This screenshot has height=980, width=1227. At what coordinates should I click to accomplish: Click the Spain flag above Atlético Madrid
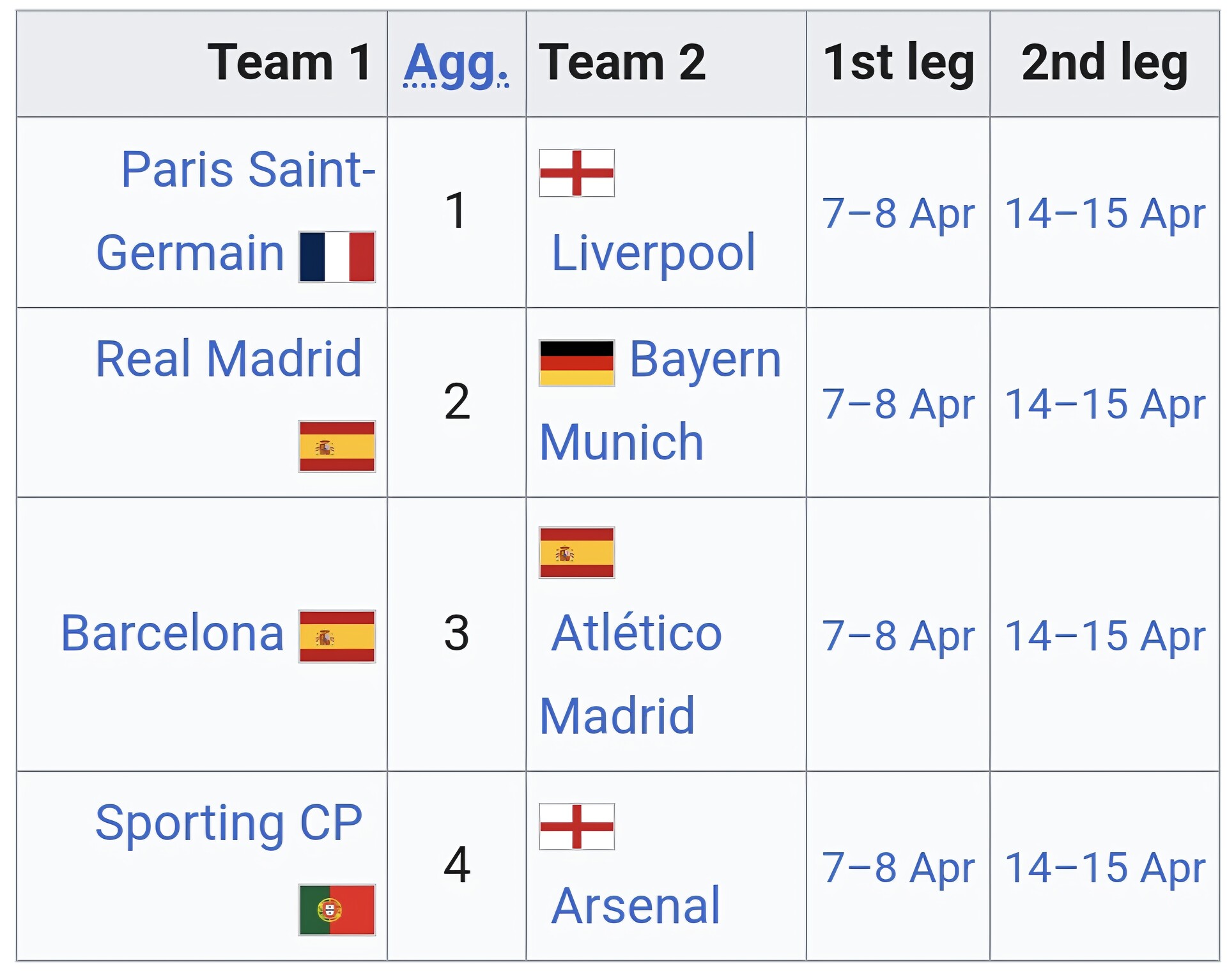[576, 553]
